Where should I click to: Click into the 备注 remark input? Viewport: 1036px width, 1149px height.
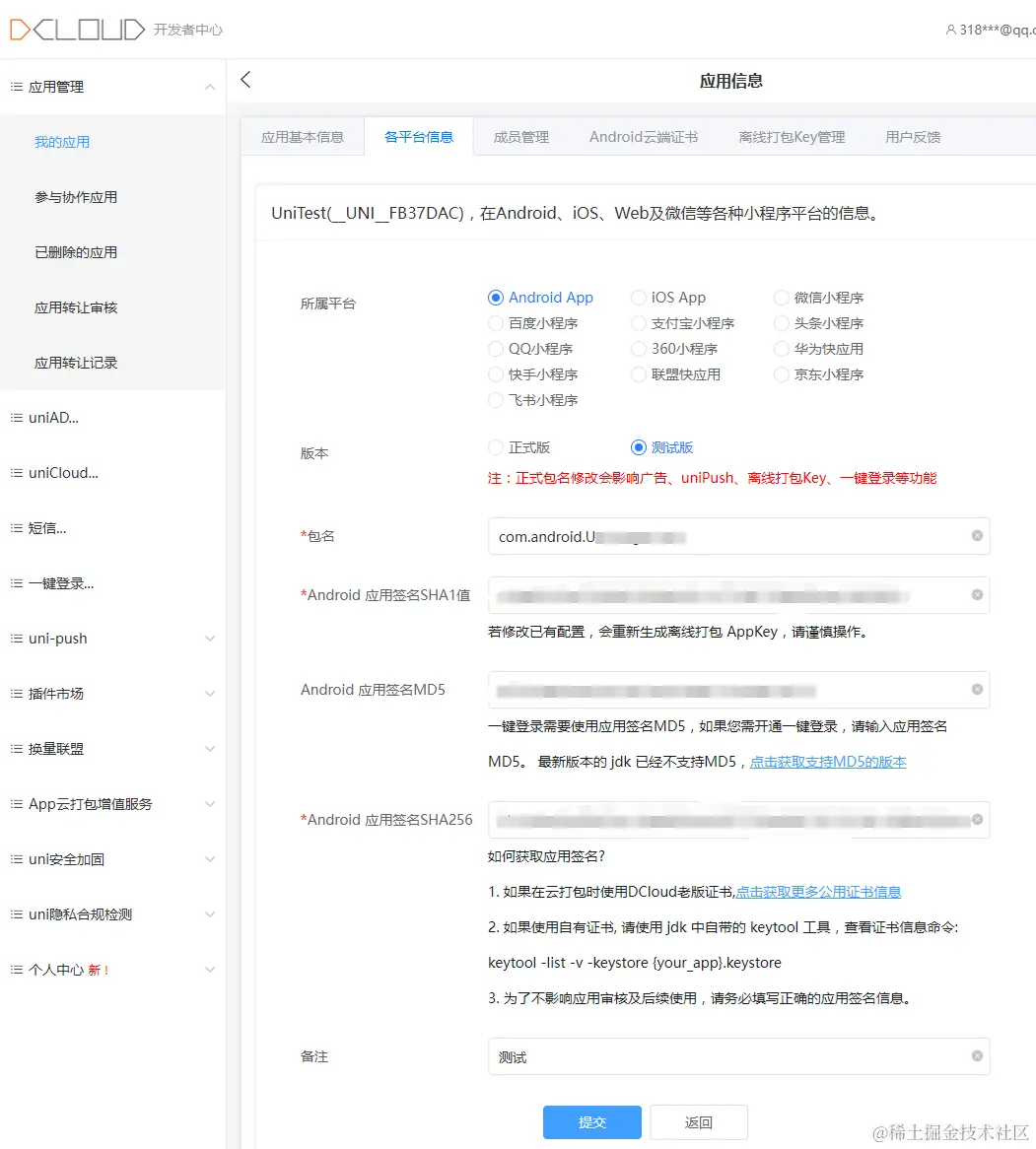pos(738,1056)
